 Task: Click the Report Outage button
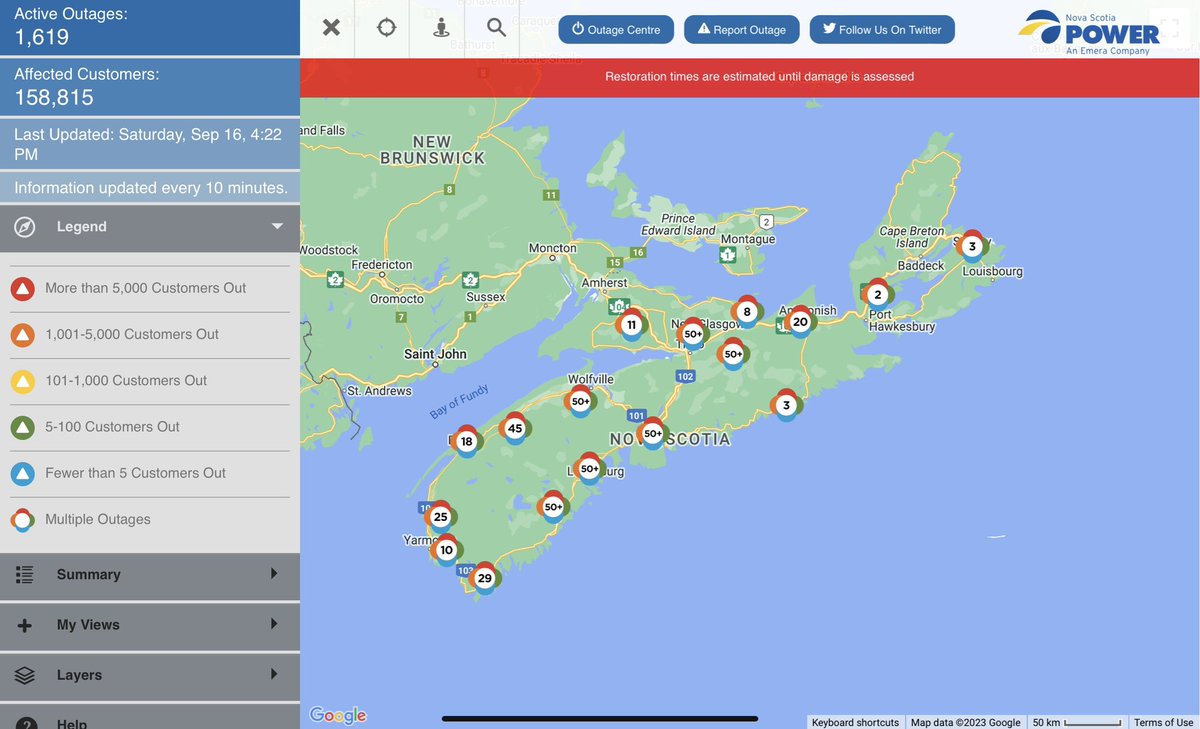[742, 30]
